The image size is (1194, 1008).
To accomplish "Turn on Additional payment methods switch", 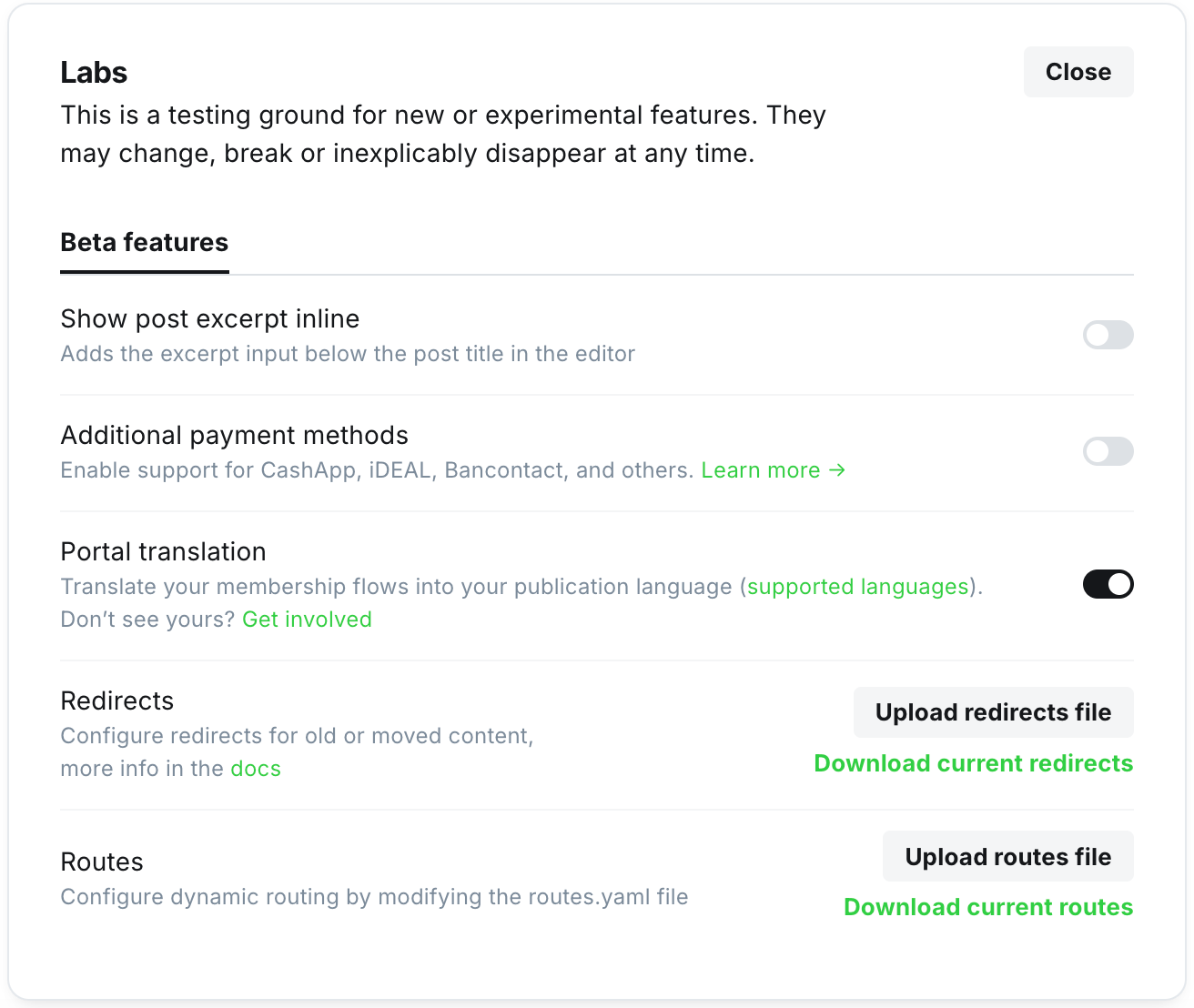I will click(x=1108, y=451).
